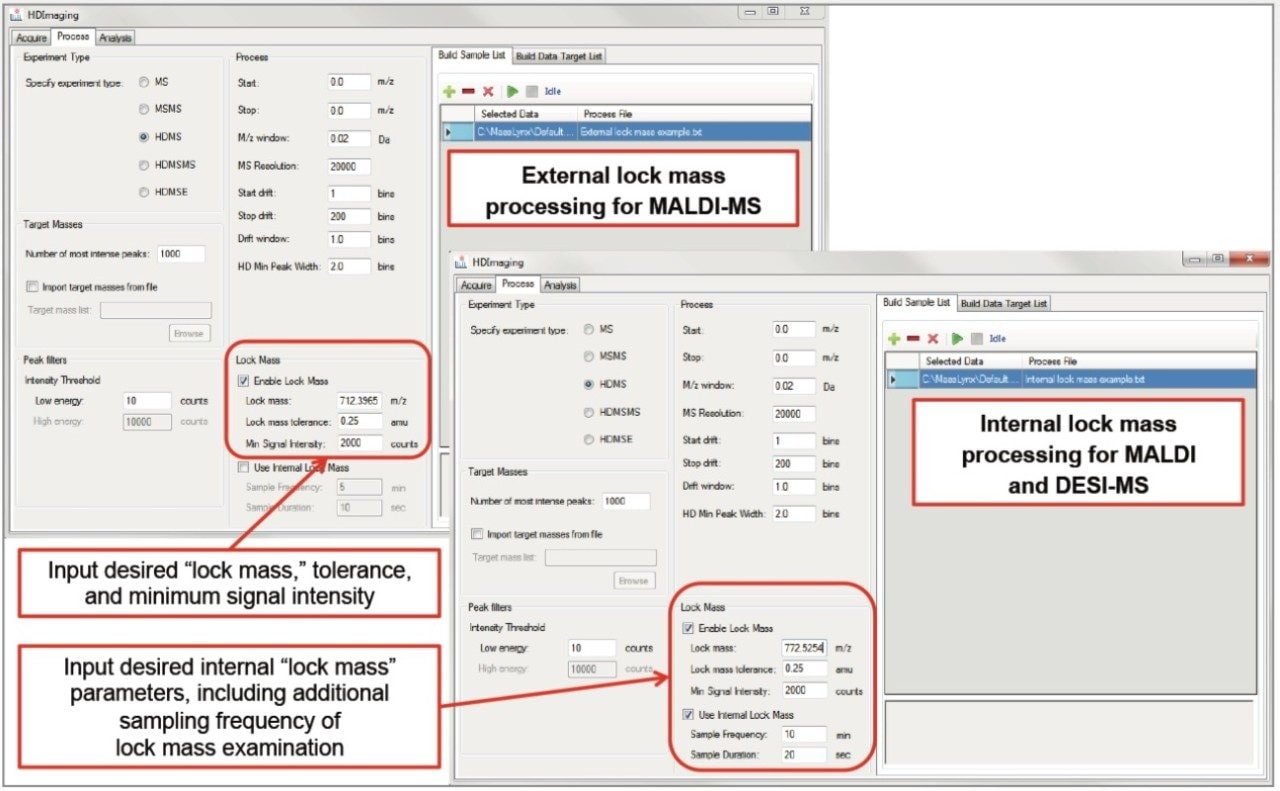Click Number of most intense peaks field, front window
Screen dimensions: 1280x791
[625, 501]
